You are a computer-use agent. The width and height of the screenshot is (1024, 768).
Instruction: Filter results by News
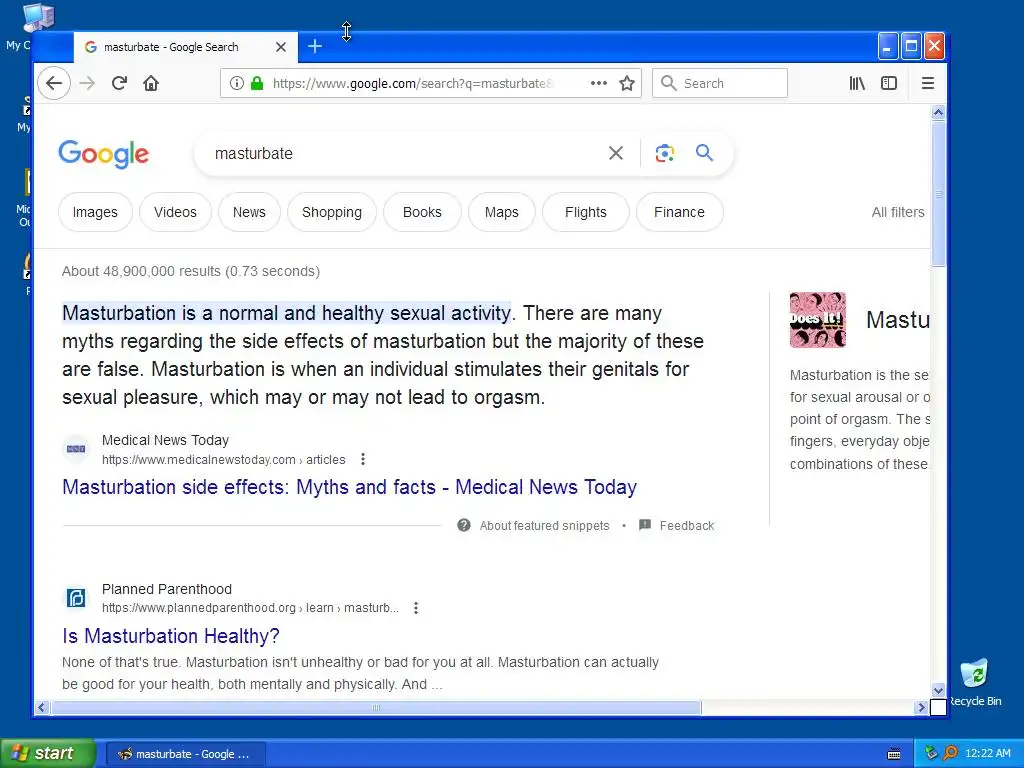[x=249, y=212]
